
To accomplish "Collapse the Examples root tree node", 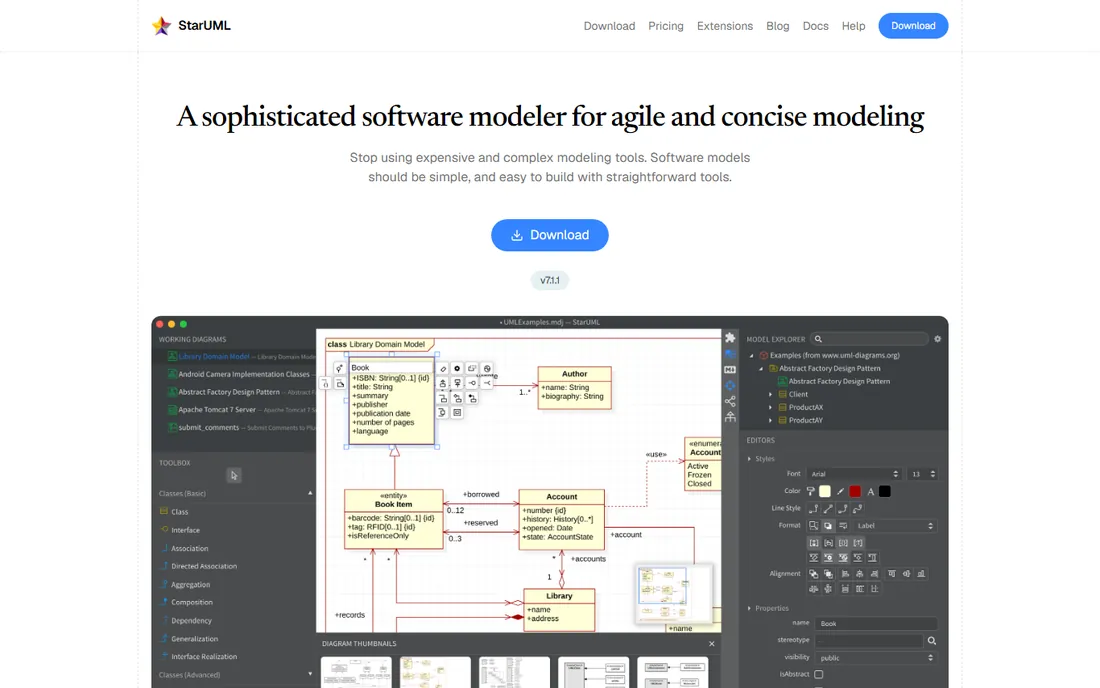I will click(x=751, y=356).
